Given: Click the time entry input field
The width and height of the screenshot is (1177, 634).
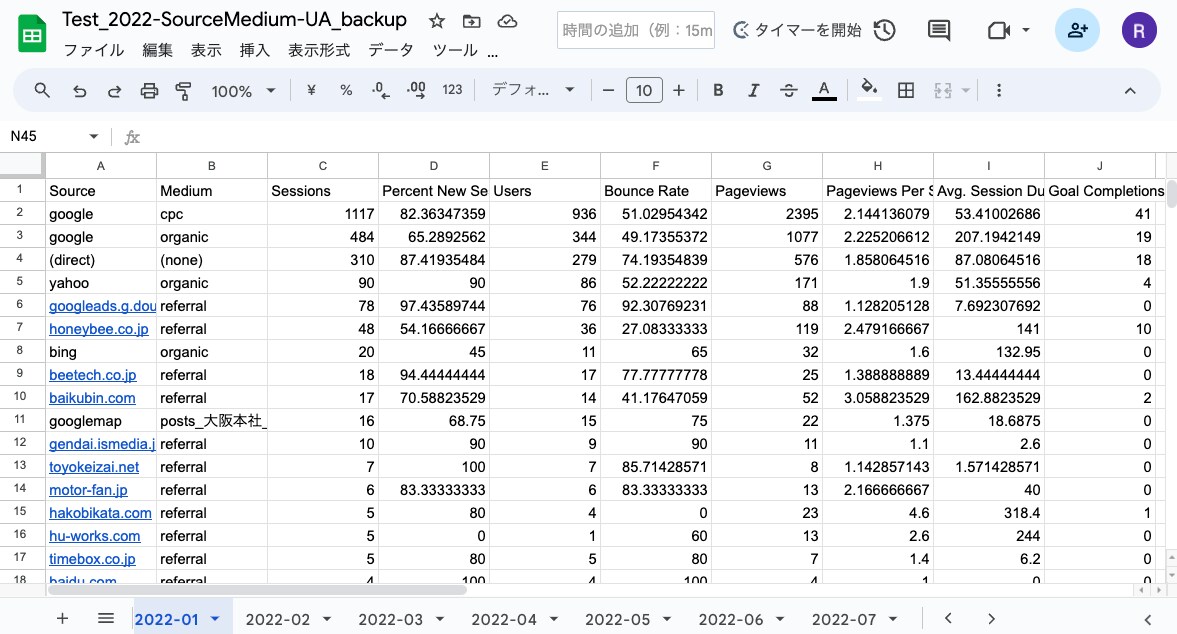Looking at the screenshot, I should click(636, 30).
